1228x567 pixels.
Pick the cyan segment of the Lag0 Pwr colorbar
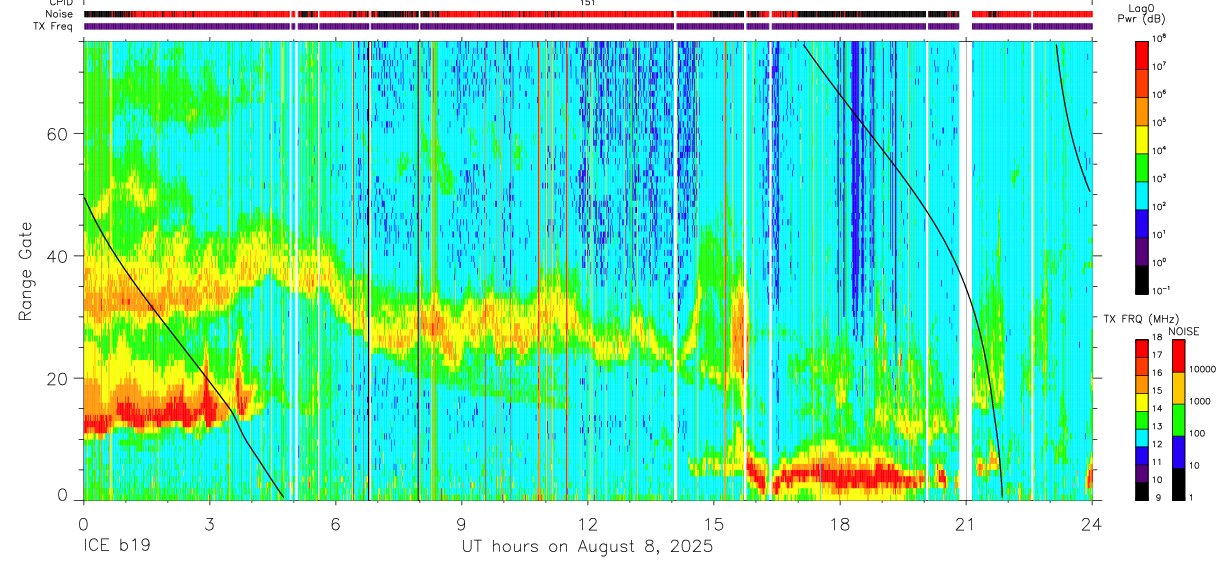tap(1141, 194)
